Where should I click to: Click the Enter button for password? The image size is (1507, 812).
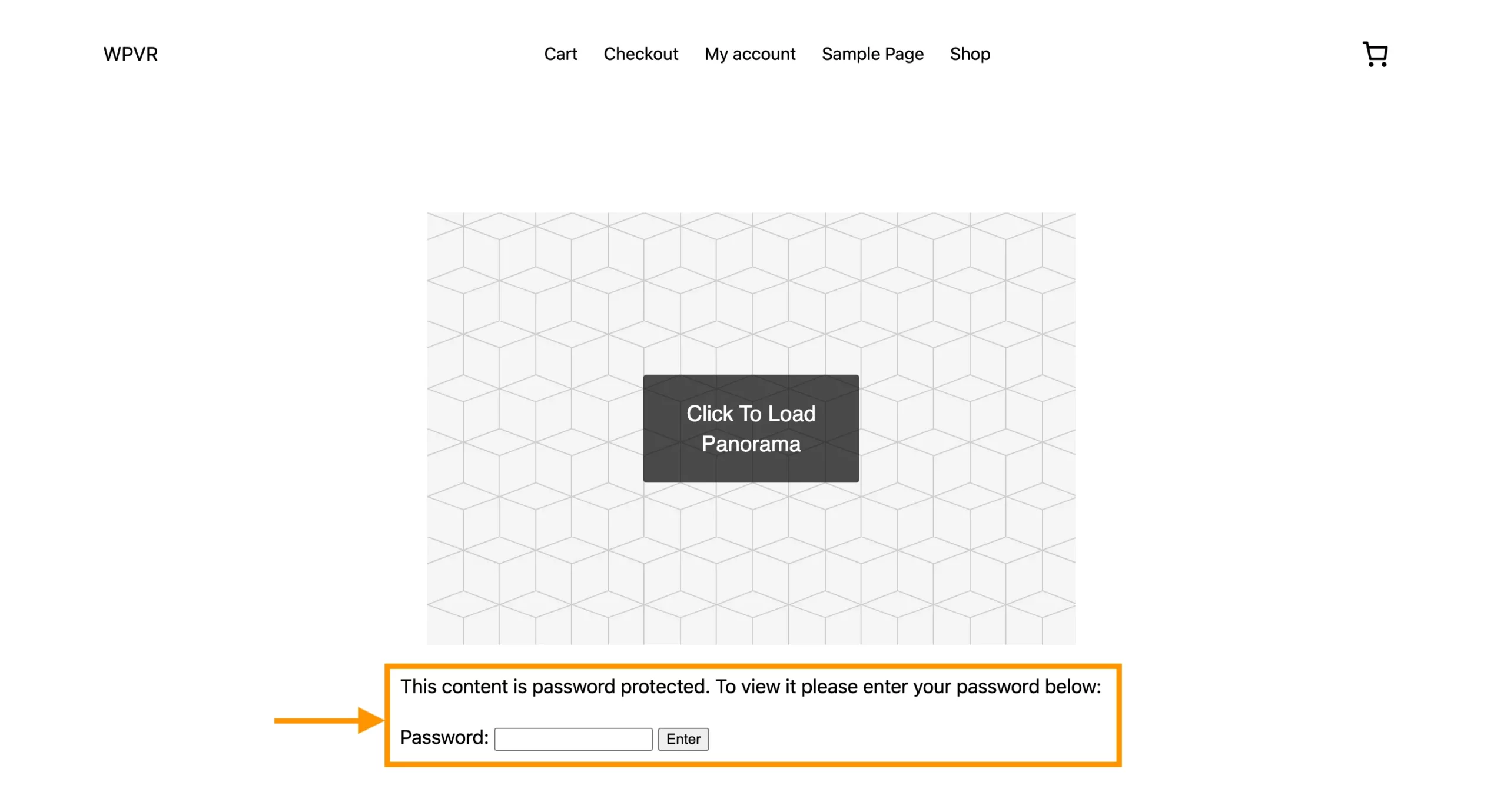pos(683,739)
